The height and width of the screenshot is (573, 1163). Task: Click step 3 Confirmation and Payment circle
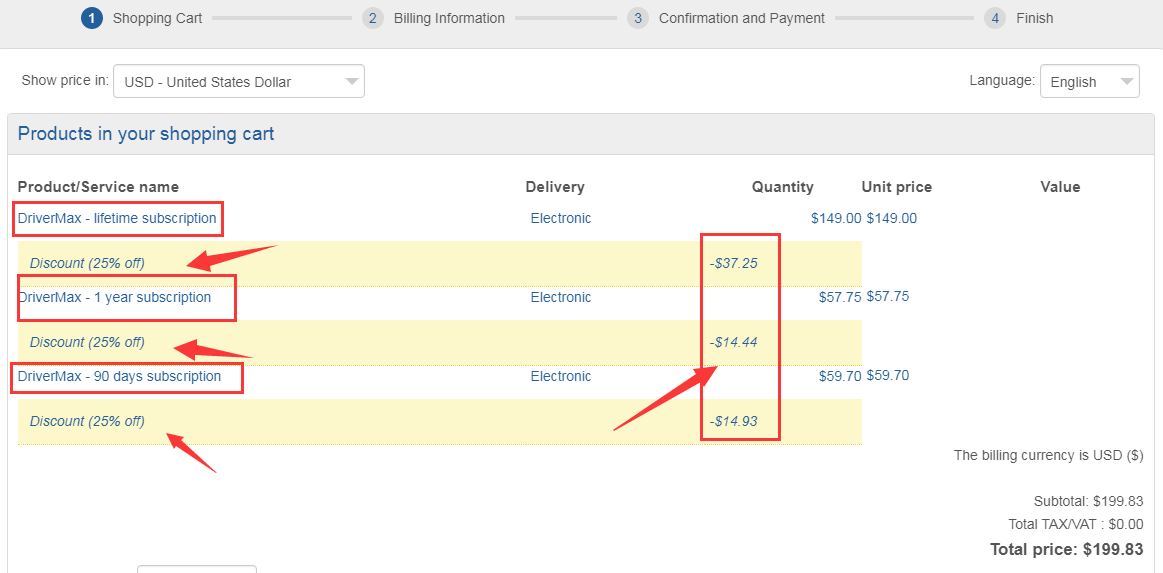click(x=638, y=19)
